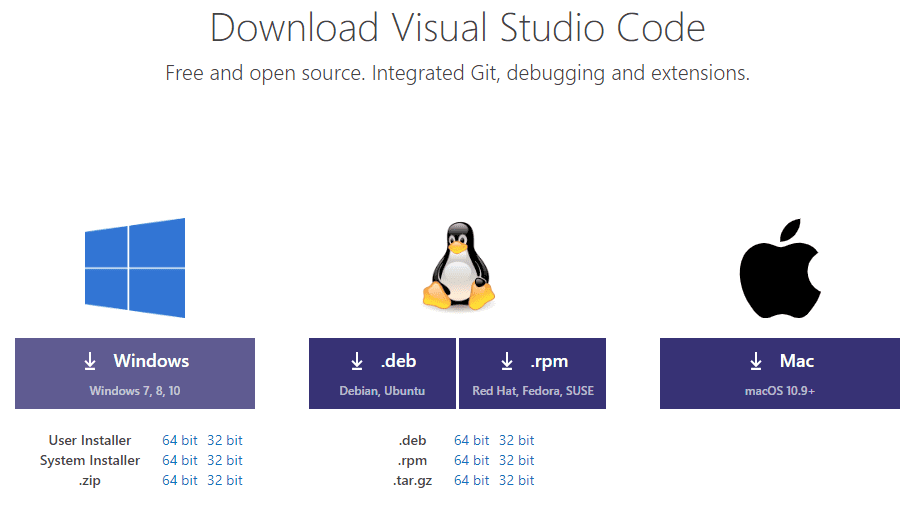Download the .rpm package for Red Hat

pos(533,373)
